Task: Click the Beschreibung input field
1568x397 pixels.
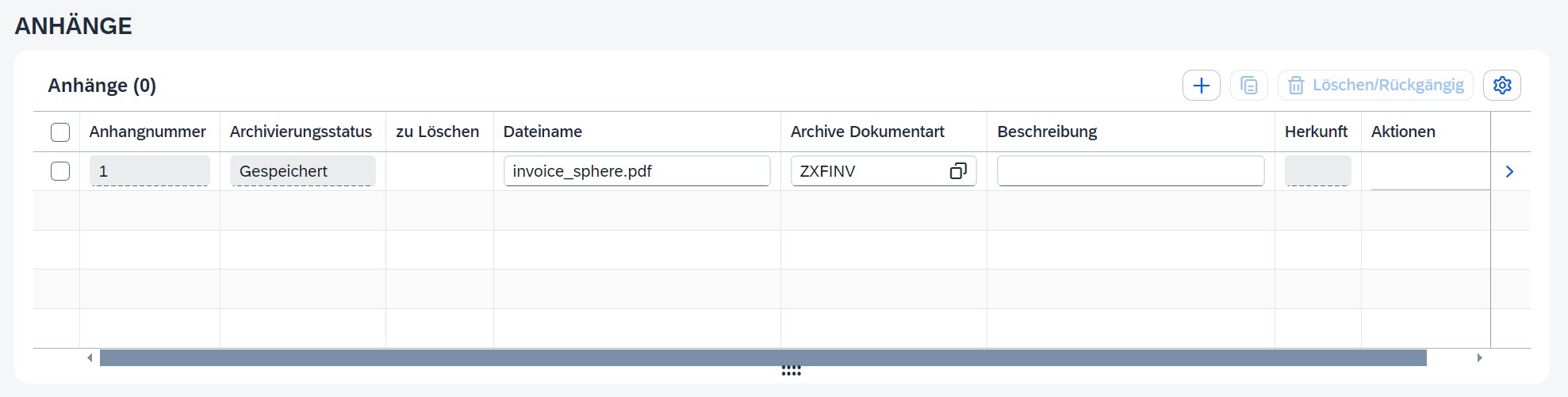Action: point(1130,171)
